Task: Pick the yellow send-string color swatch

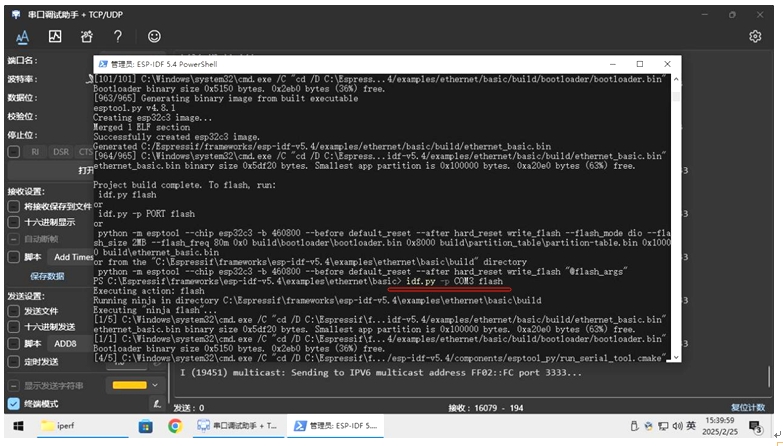Action: (129, 385)
